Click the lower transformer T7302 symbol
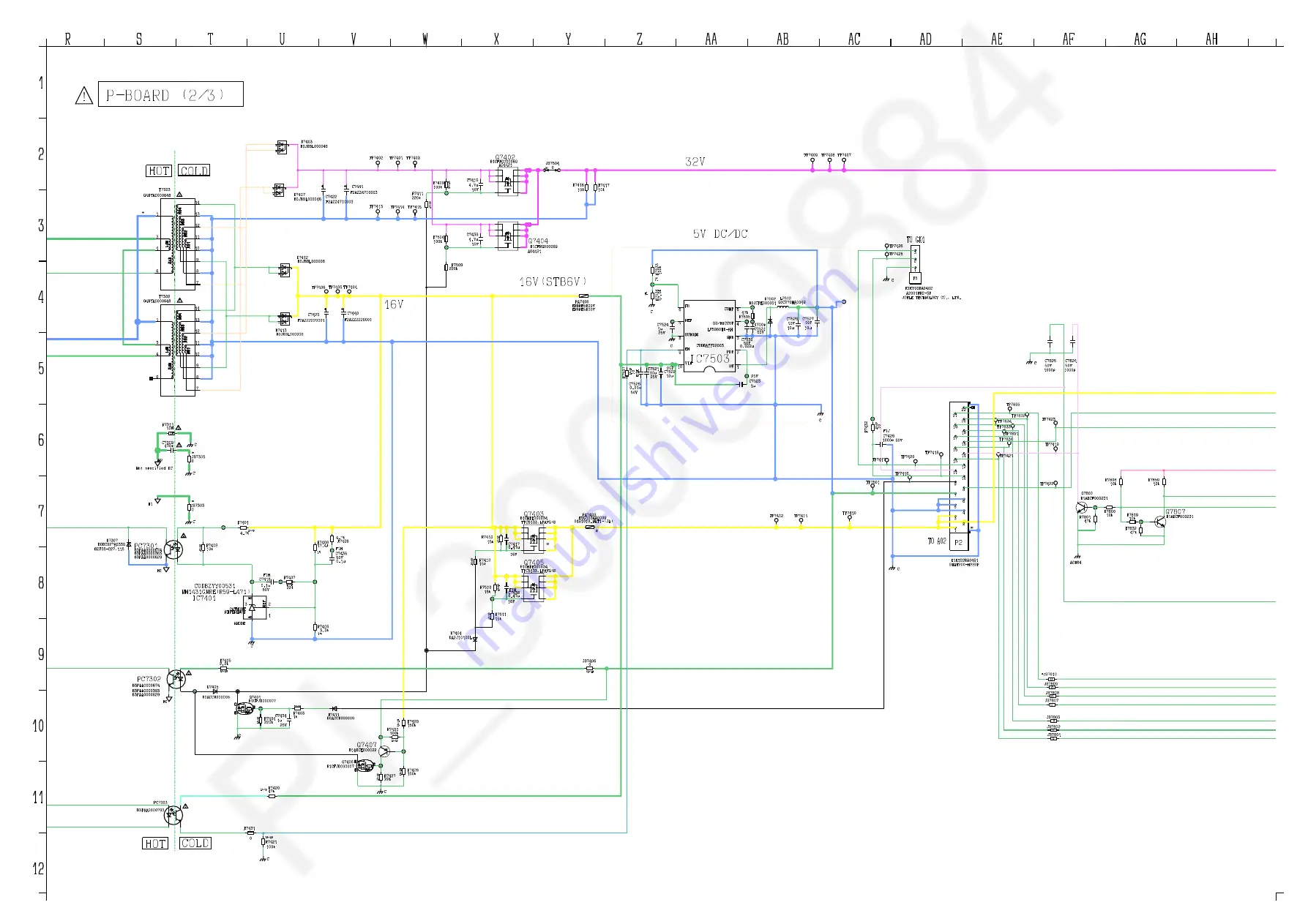The height and width of the screenshot is (924, 1308). [178, 350]
